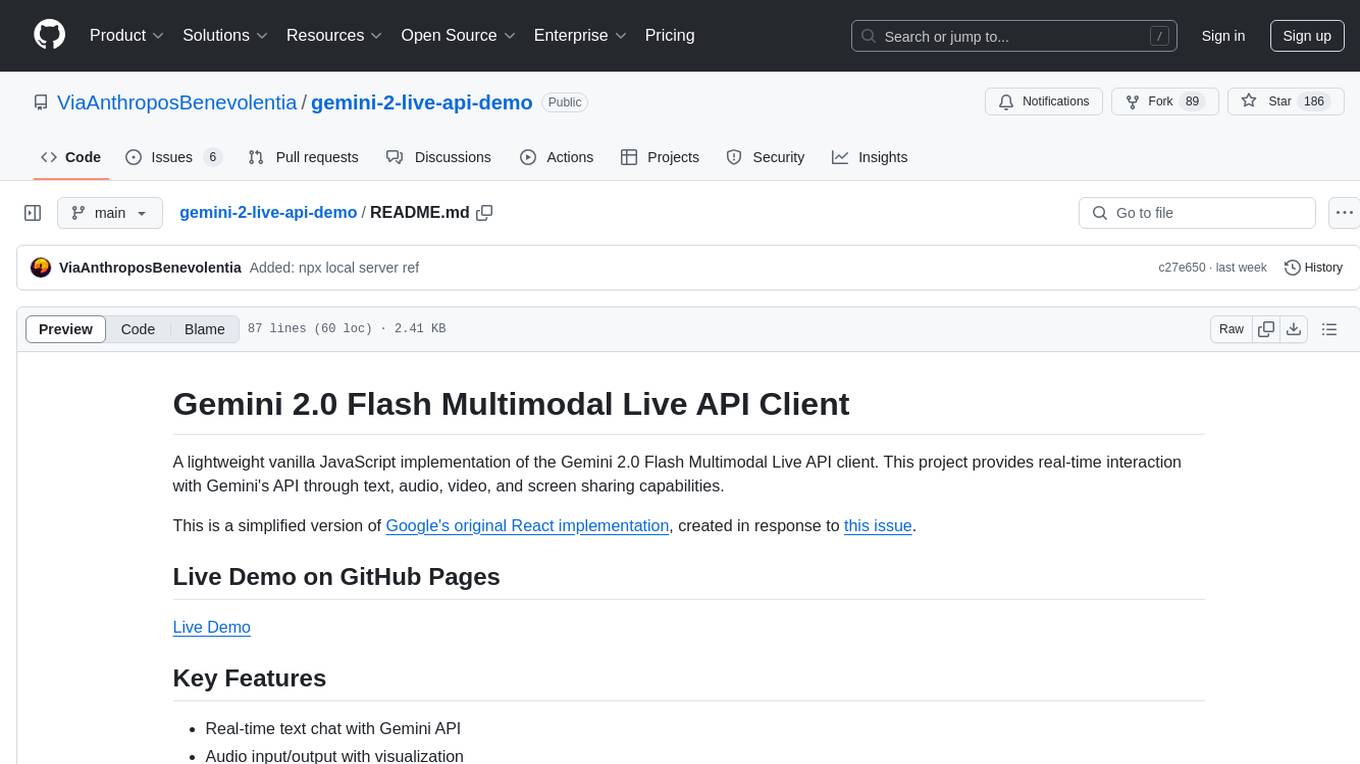Click the Issues count badge 6

coord(212,157)
